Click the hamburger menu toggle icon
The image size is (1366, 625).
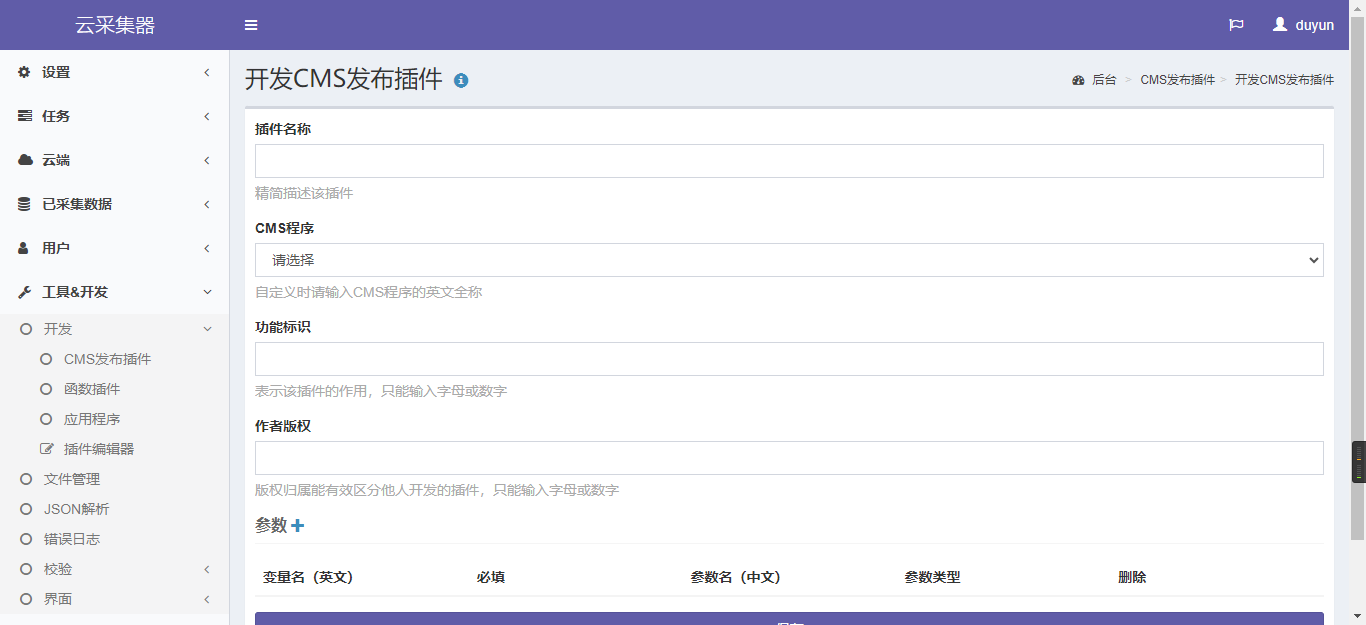point(251,25)
